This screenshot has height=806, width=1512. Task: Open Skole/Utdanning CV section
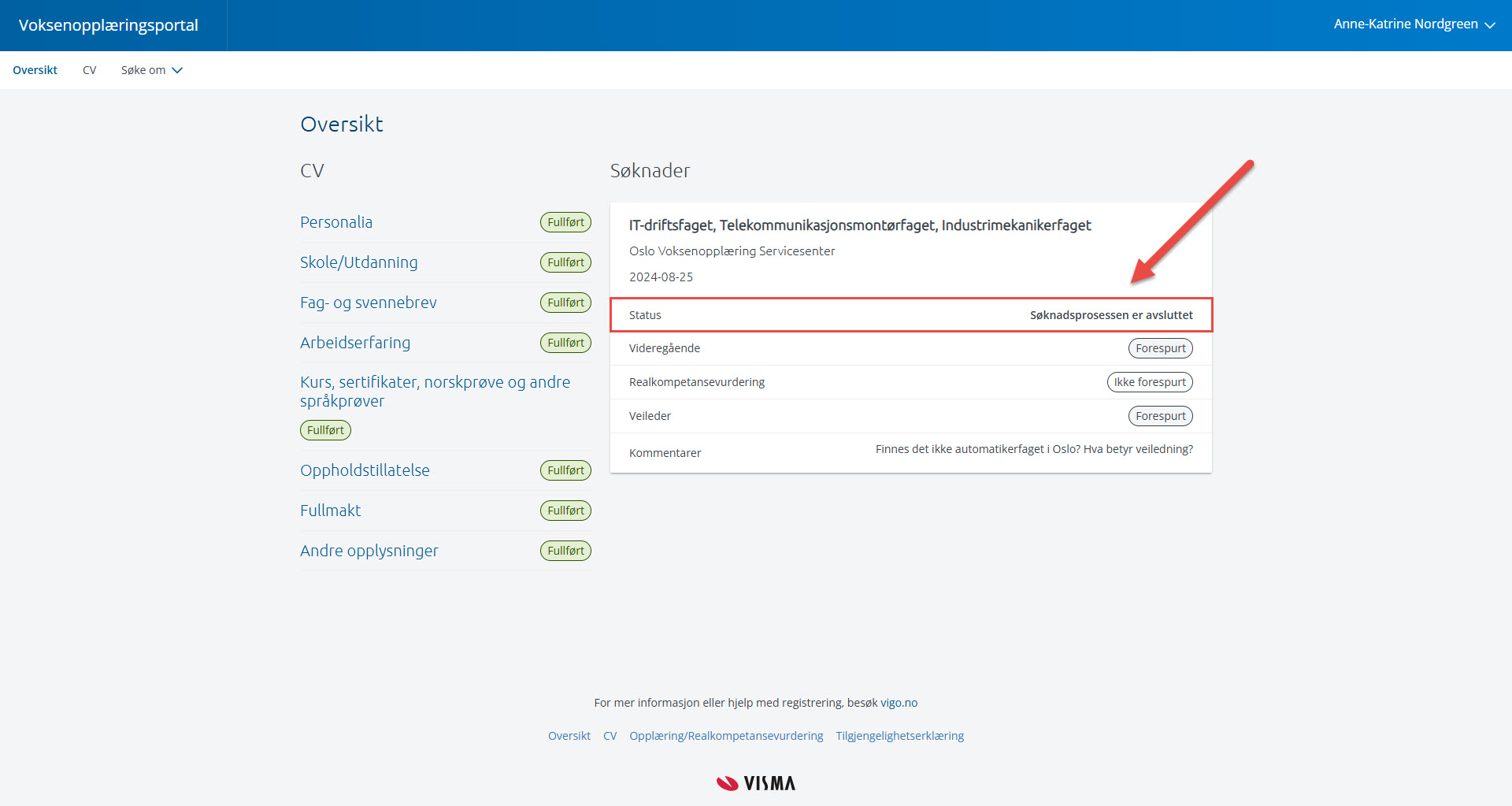358,262
